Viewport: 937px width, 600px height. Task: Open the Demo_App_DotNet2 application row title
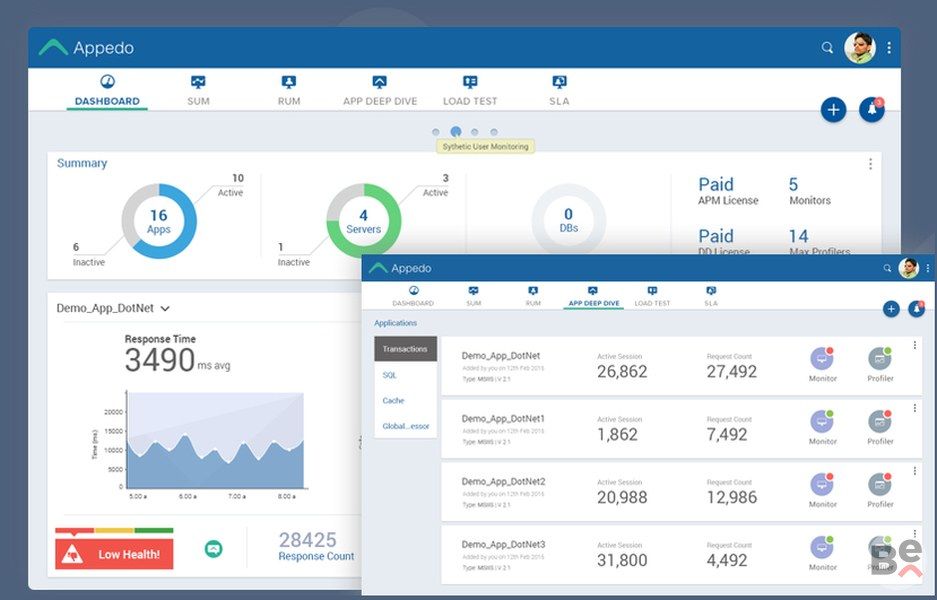tap(503, 481)
